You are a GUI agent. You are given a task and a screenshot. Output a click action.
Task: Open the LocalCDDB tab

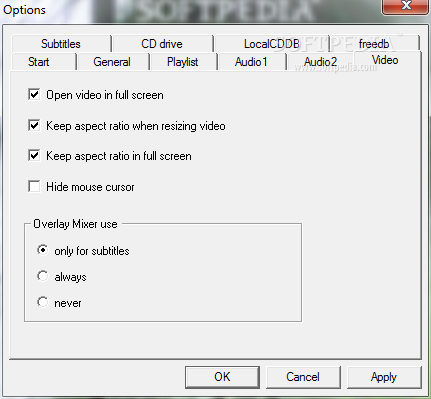pyautogui.click(x=272, y=44)
